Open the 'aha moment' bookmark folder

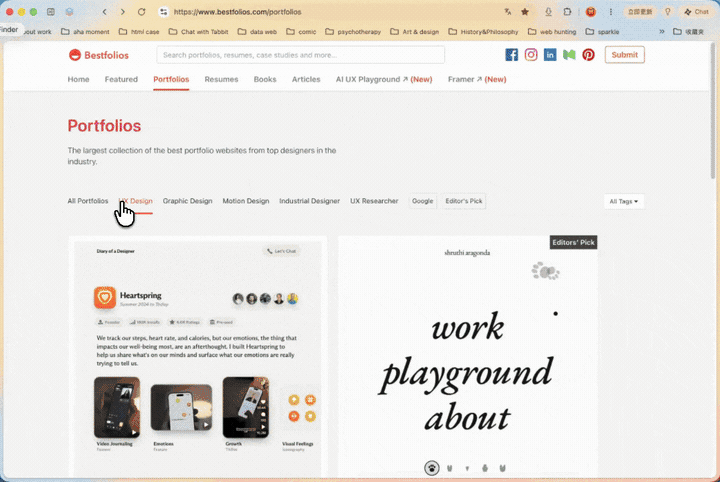pyautogui.click(x=85, y=32)
